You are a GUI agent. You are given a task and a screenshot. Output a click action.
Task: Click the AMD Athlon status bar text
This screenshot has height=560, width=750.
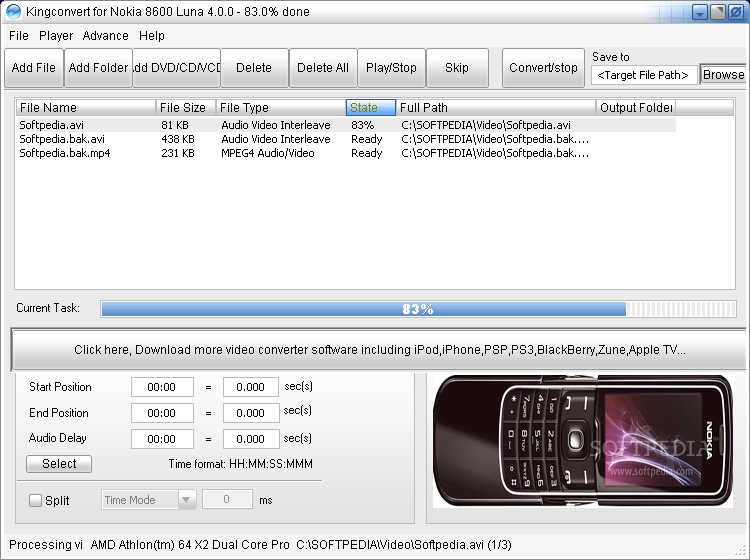(190, 545)
